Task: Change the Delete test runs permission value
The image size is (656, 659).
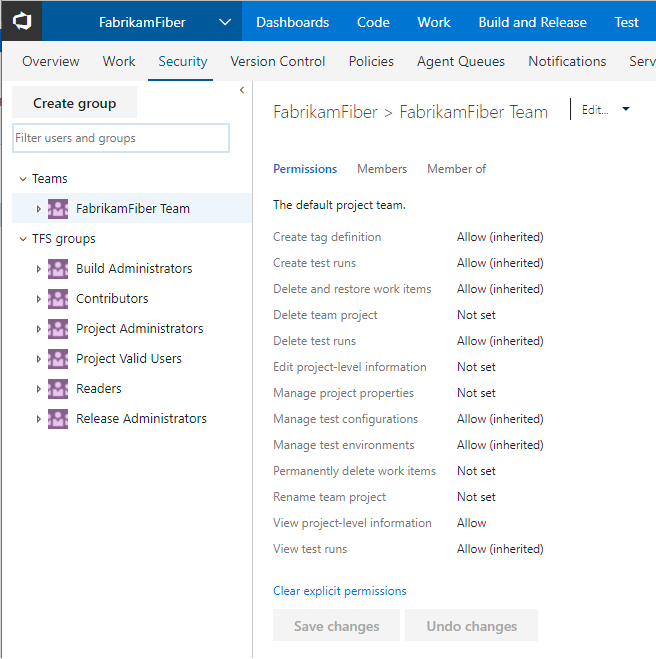Action: tap(500, 341)
